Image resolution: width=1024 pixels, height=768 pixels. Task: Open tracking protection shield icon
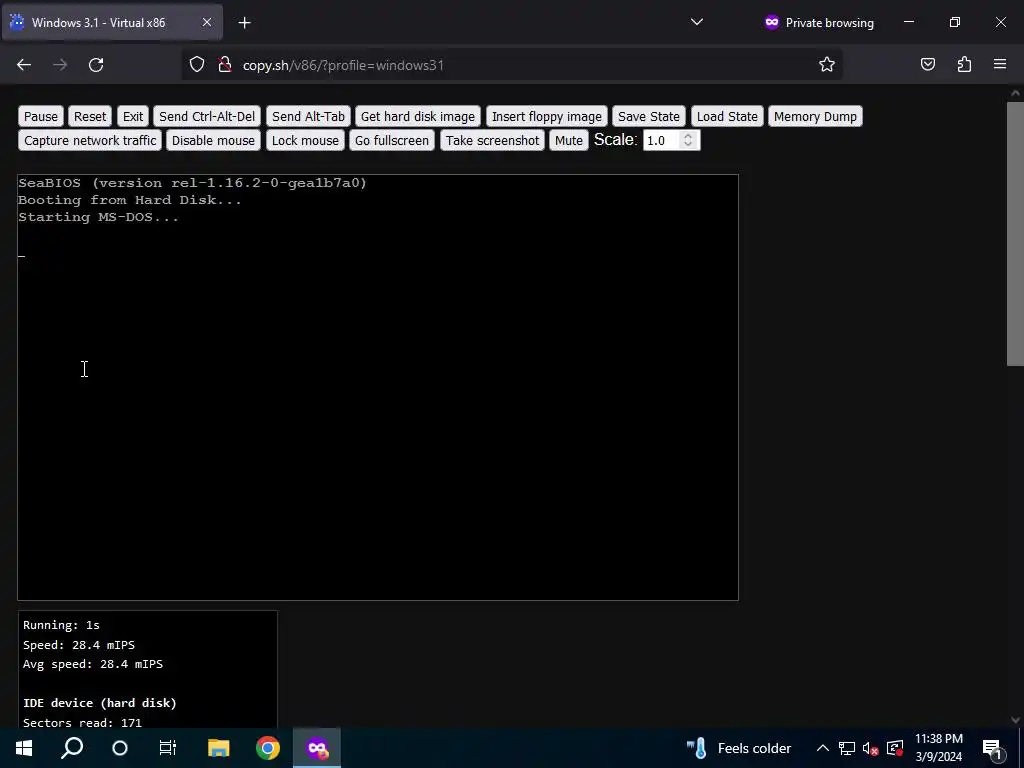pyautogui.click(x=197, y=65)
